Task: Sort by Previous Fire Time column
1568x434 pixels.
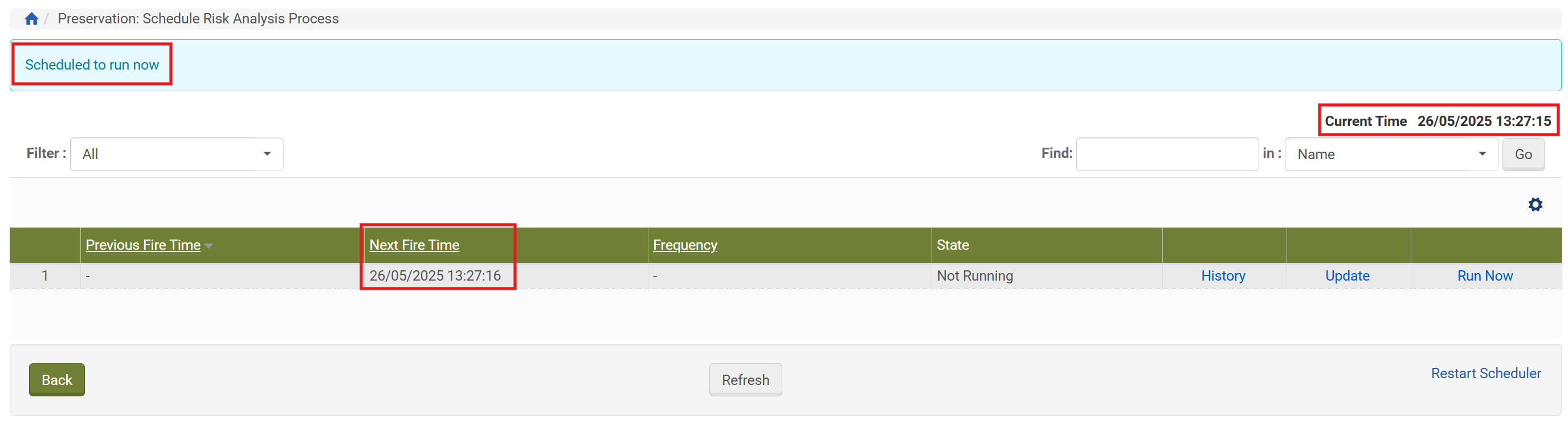Action: point(142,245)
